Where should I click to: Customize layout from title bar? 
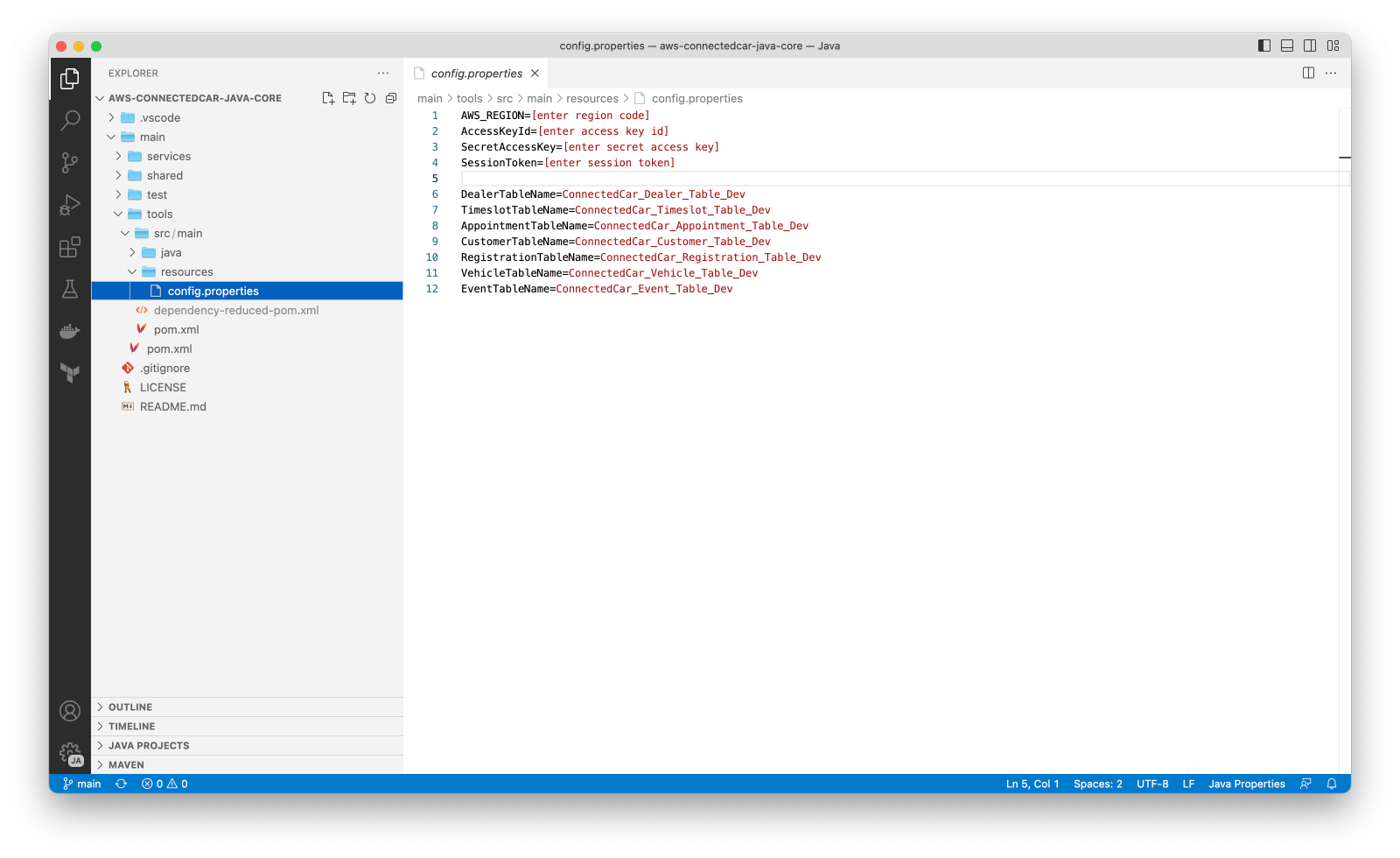click(1333, 46)
